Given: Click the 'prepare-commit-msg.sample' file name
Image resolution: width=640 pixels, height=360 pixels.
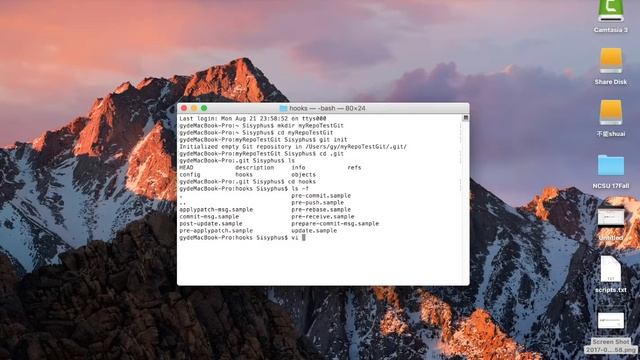Looking at the screenshot, I should coord(335,223).
